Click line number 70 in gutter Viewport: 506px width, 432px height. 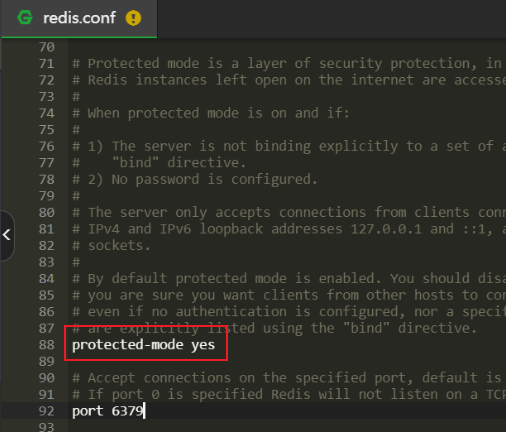tap(46, 47)
